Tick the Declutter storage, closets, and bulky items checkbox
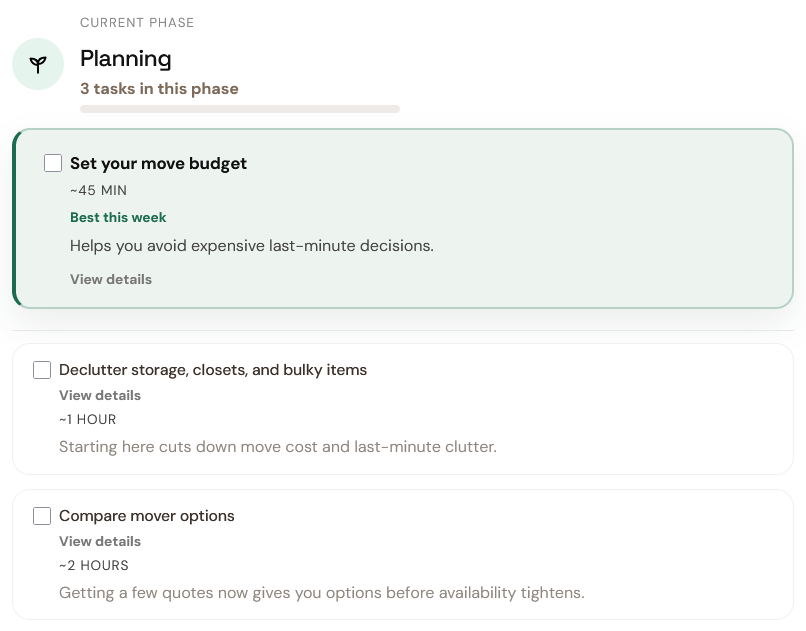This screenshot has height=631, width=806. tap(42, 370)
